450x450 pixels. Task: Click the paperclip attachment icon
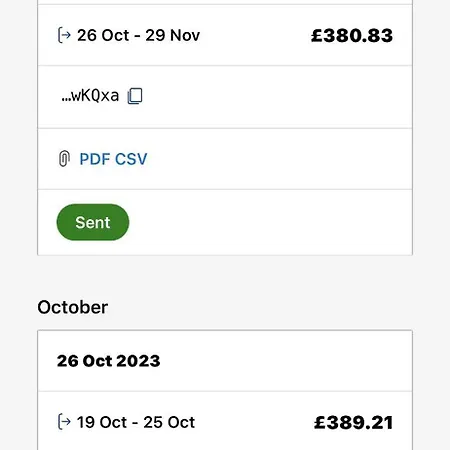tap(64, 159)
